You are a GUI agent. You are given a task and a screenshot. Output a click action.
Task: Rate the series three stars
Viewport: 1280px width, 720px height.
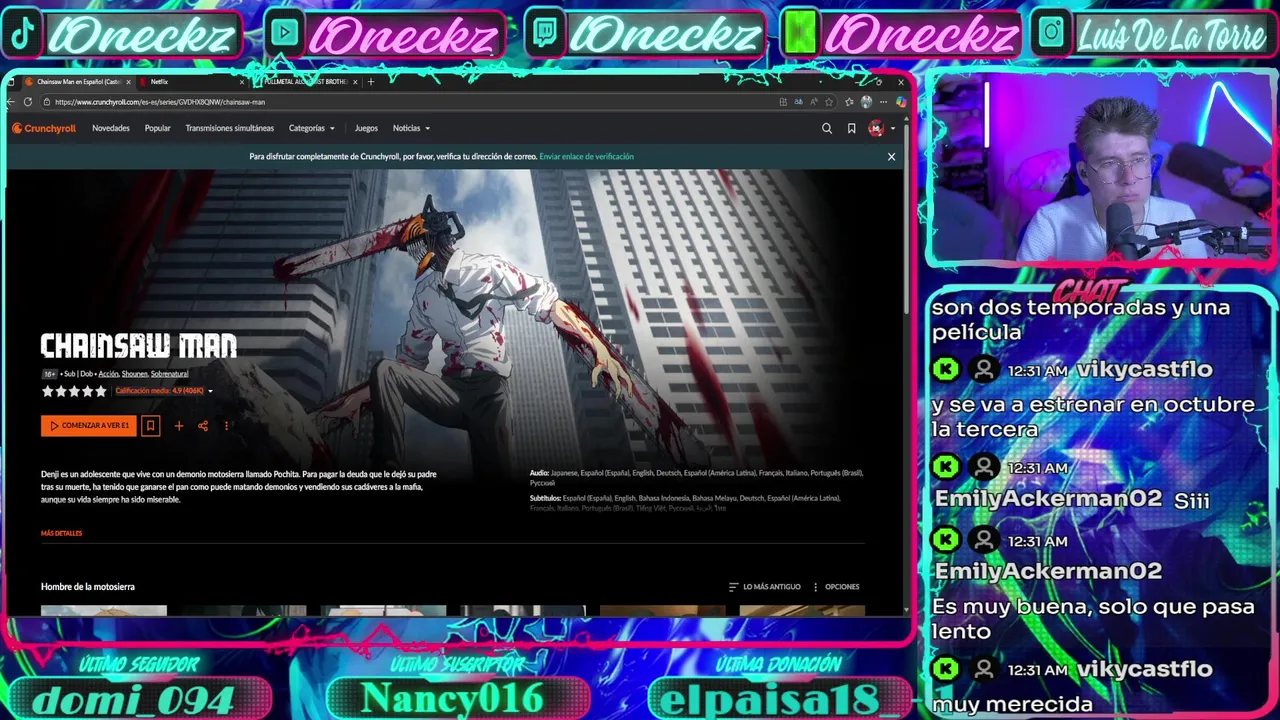pyautogui.click(x=74, y=391)
